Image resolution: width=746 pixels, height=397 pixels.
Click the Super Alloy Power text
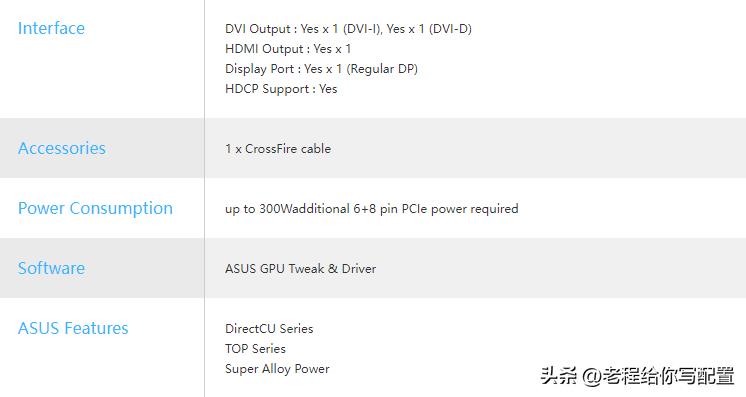[277, 369]
